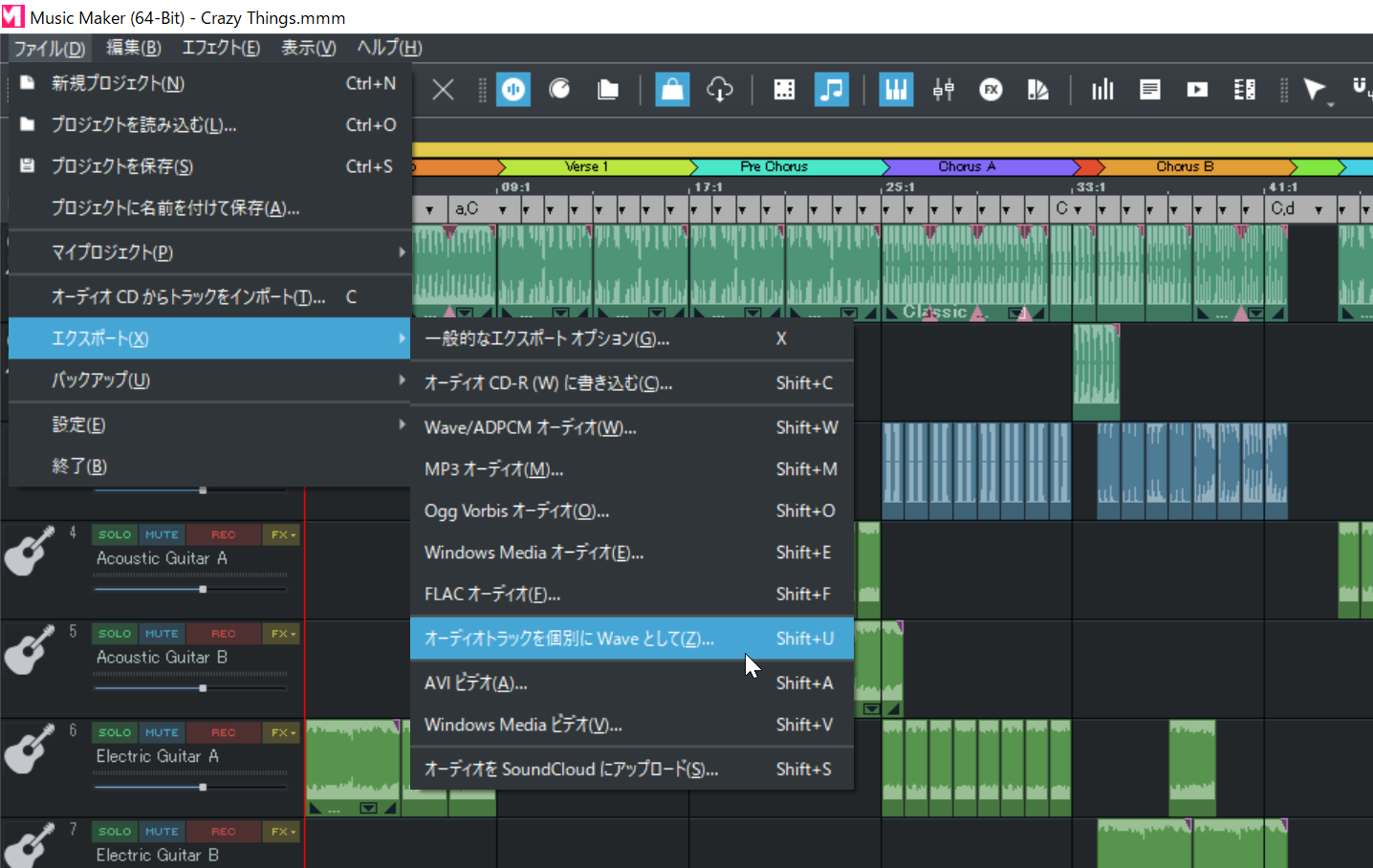Click the new project document icon
This screenshot has width=1373, height=868.
tap(28, 83)
